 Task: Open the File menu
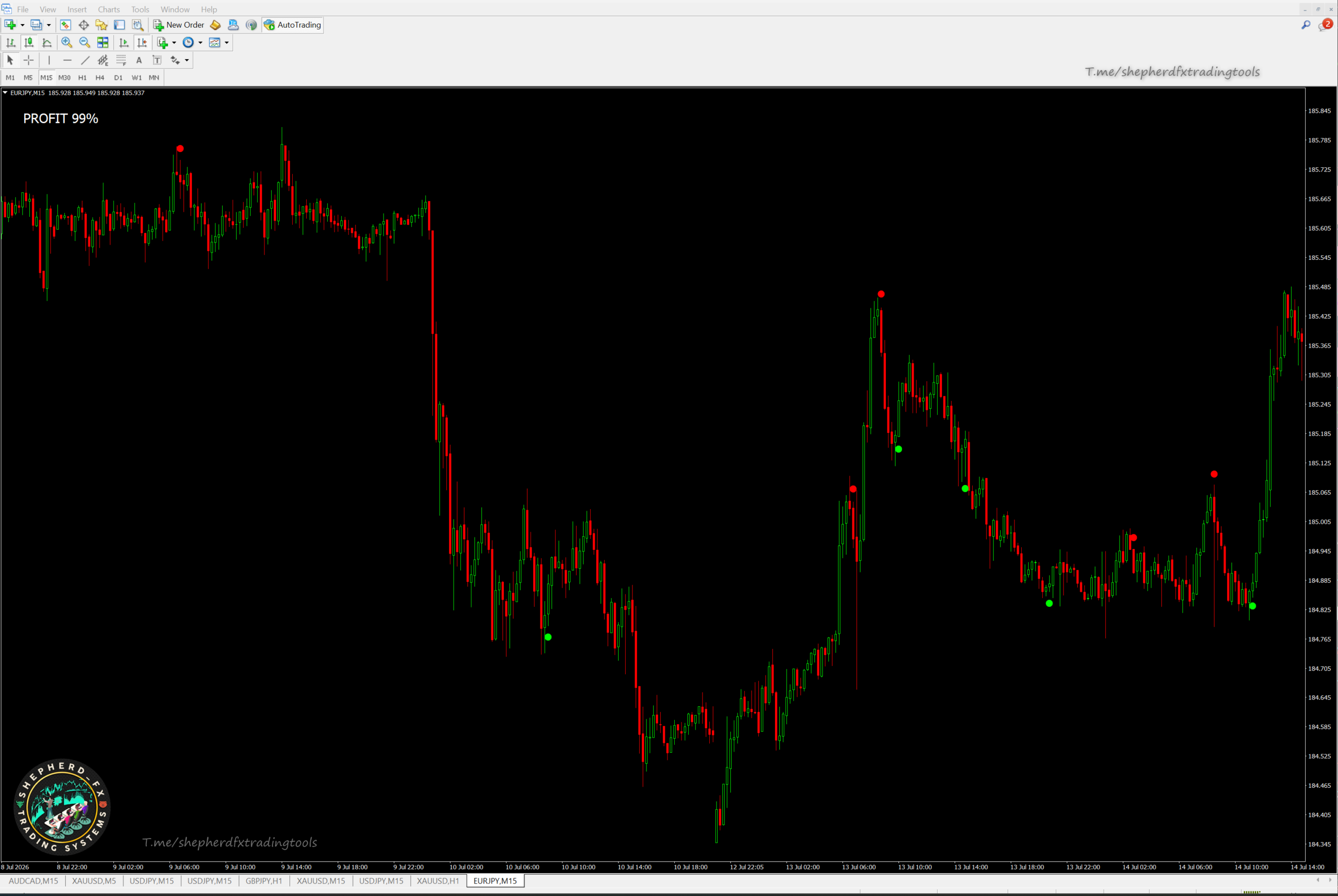point(23,9)
